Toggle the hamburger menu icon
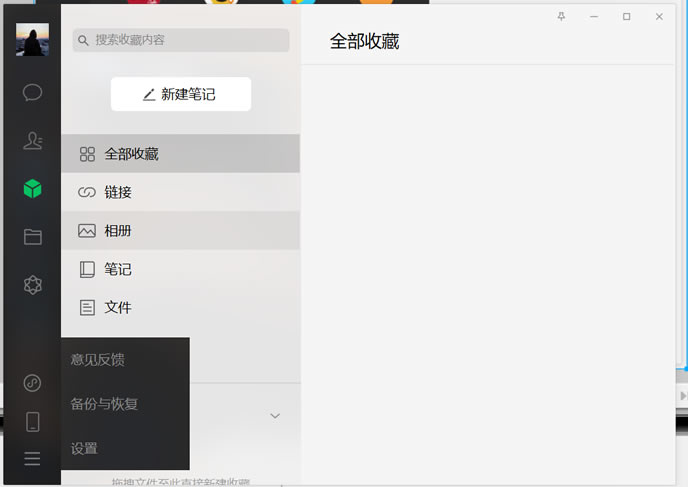The image size is (688, 487). point(32,459)
